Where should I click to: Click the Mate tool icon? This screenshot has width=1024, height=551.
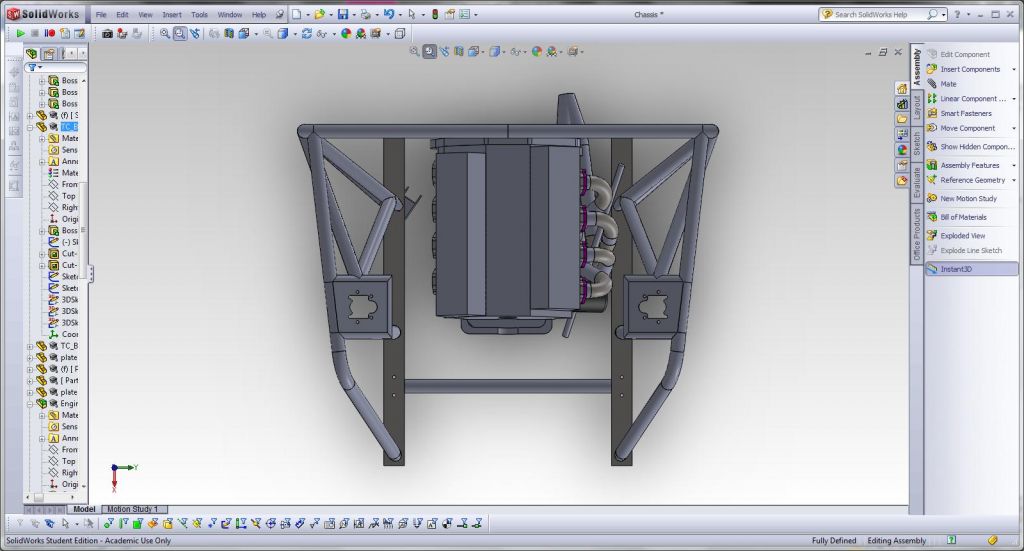click(x=932, y=84)
